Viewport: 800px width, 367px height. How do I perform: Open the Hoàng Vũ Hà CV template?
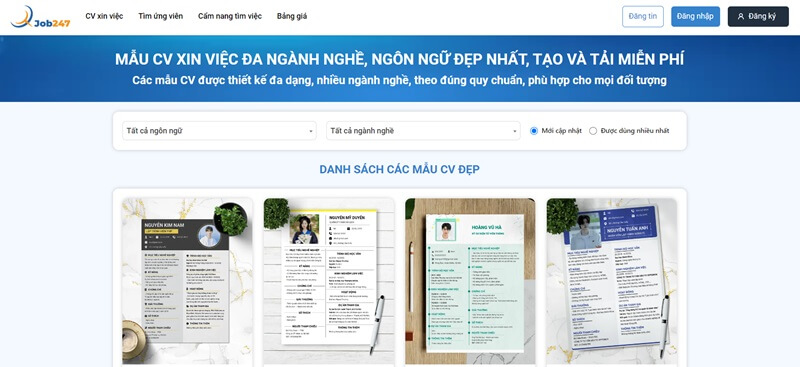coord(470,281)
